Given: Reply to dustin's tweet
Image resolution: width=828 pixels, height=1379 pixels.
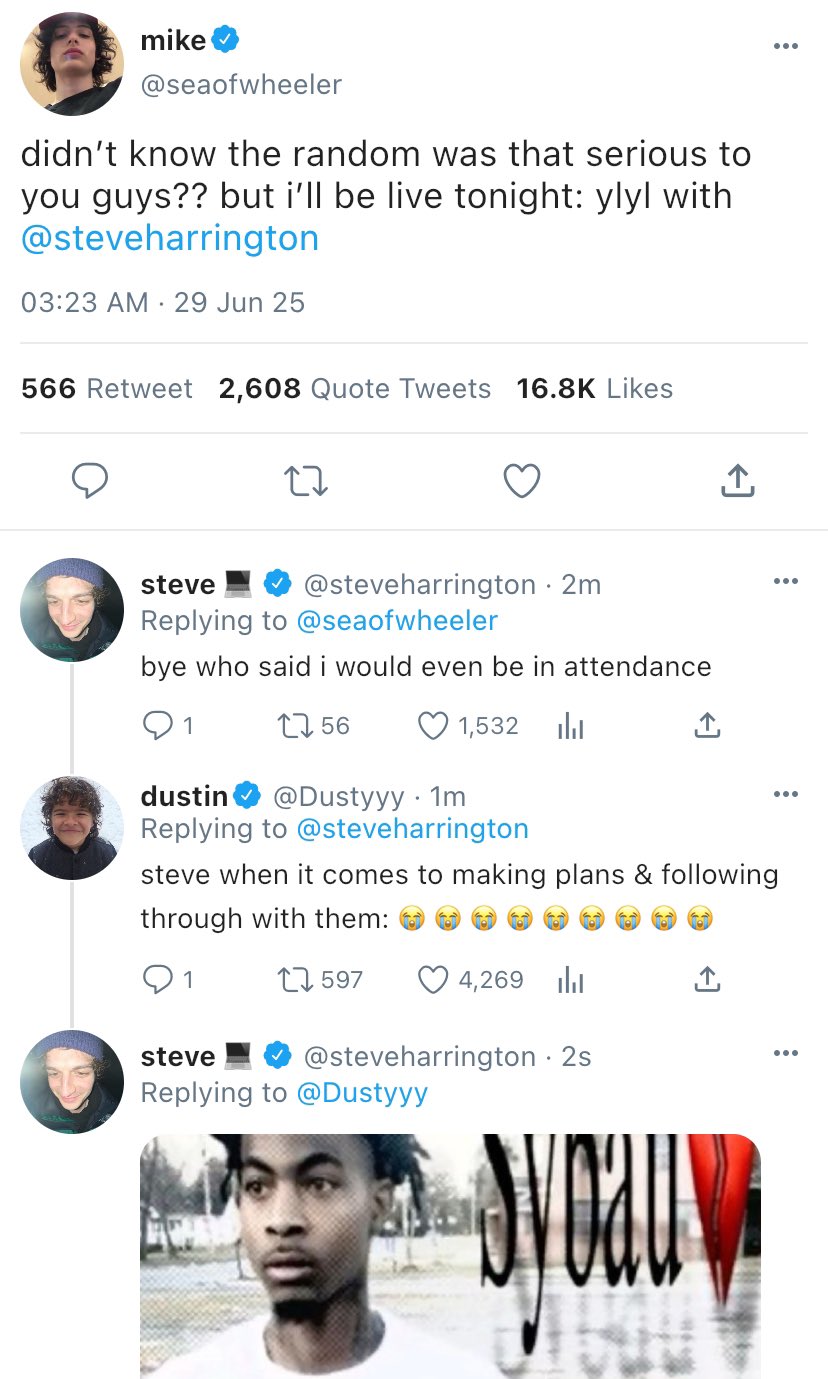Looking at the screenshot, I should (x=156, y=979).
